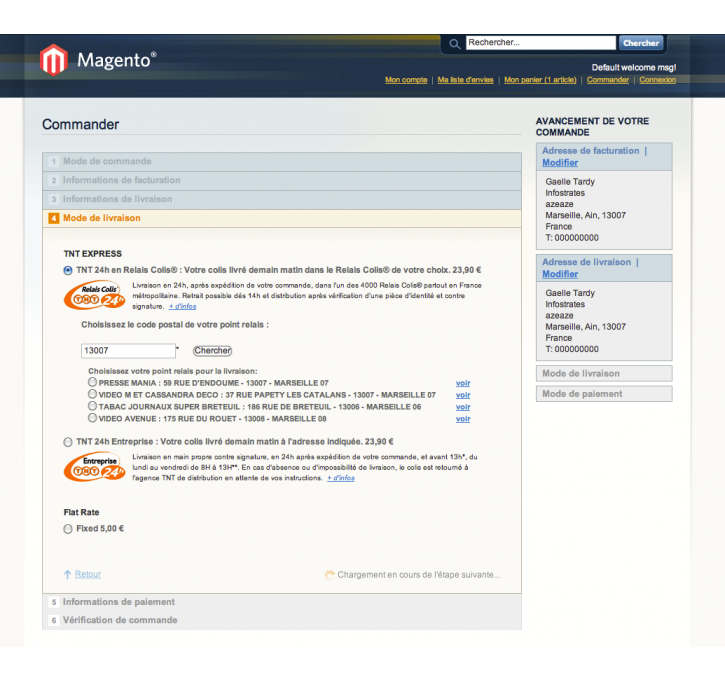725x680 pixels.
Task: Click Default welcome msg! text
Action: pos(633,67)
